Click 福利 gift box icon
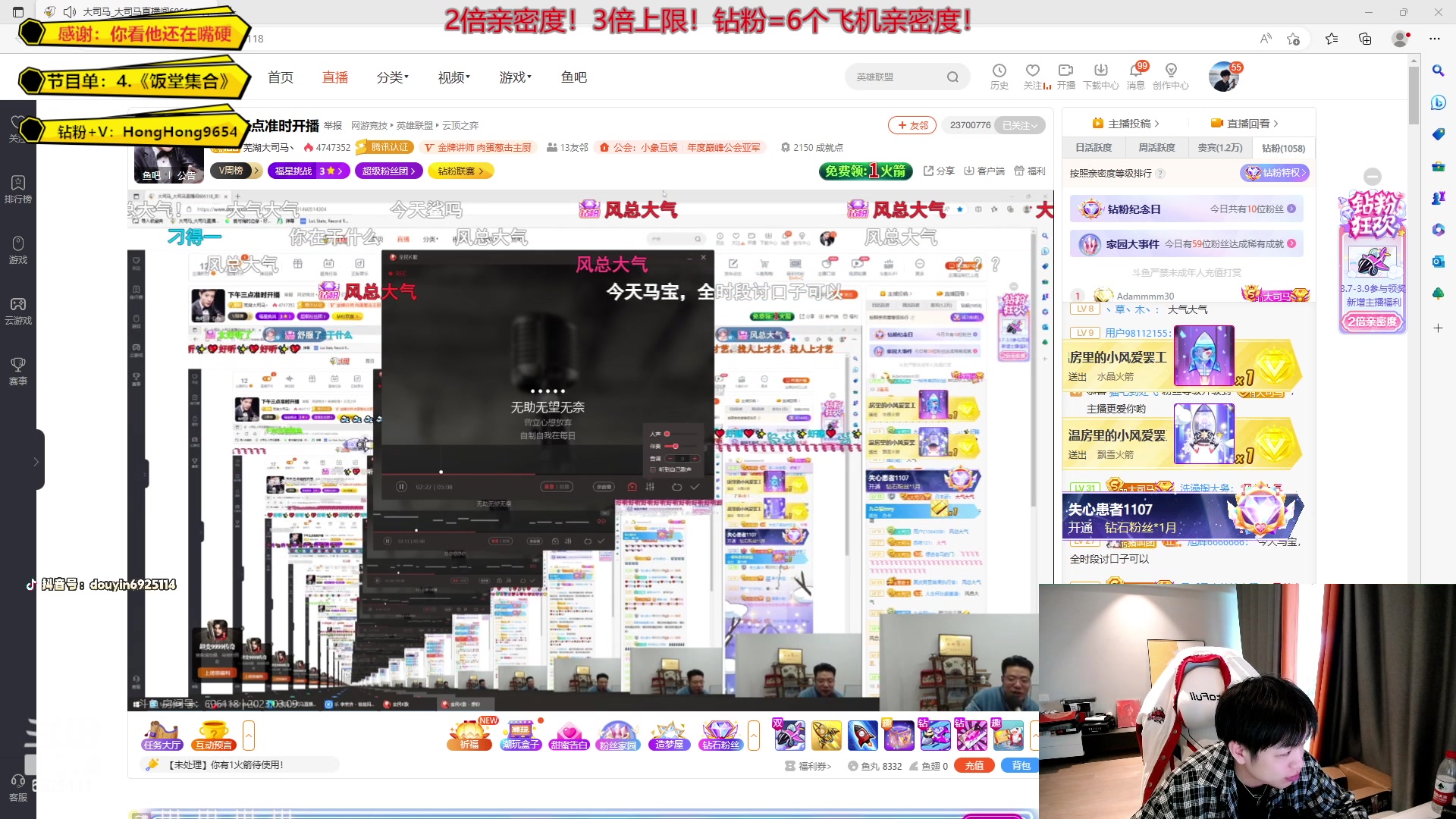 1030,171
